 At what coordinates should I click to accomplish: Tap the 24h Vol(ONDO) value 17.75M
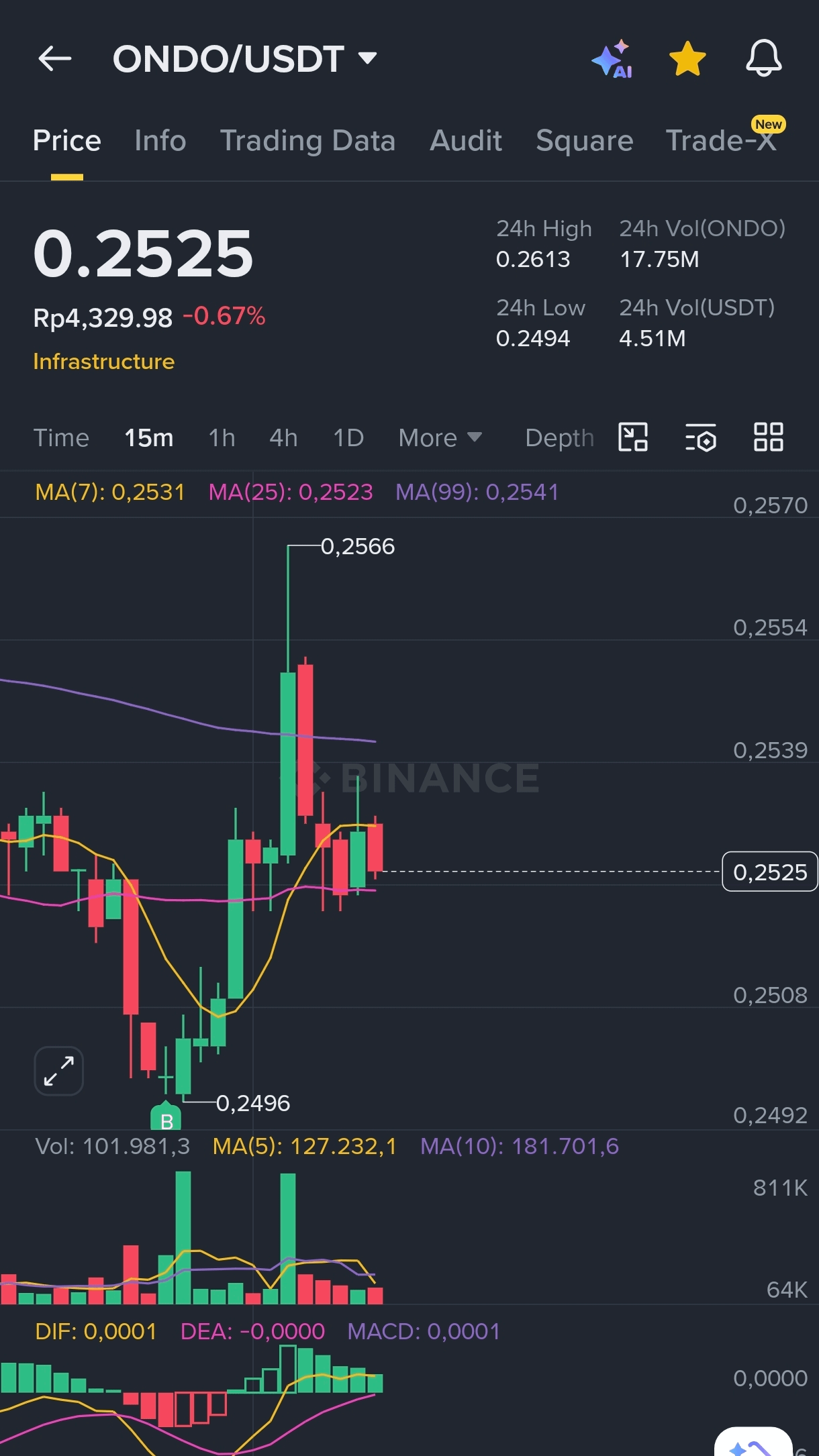point(659,259)
